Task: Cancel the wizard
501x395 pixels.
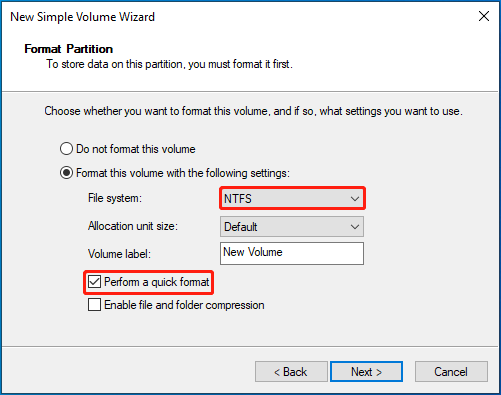Action: (451, 372)
